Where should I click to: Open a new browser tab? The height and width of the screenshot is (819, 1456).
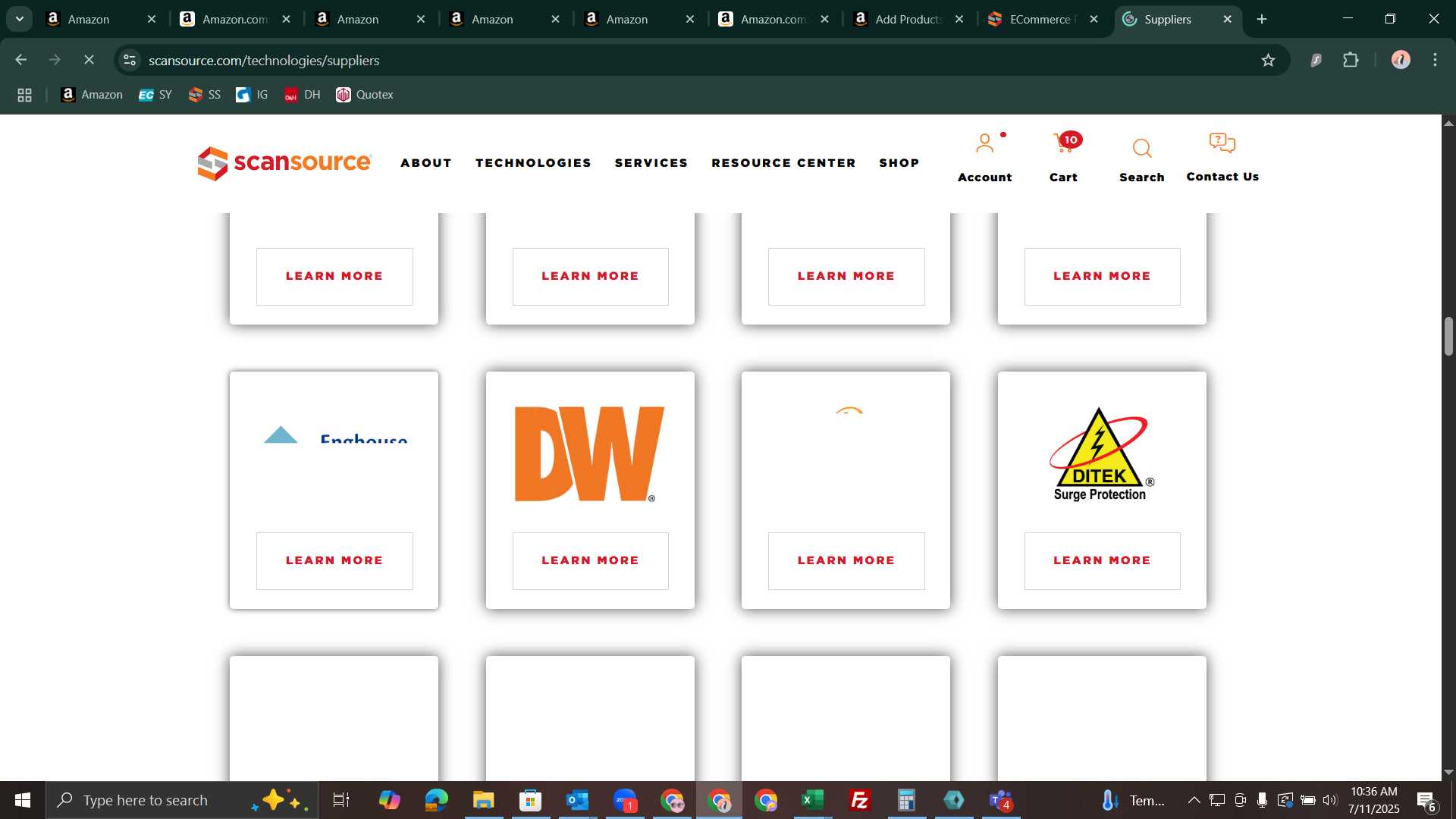point(1262,19)
